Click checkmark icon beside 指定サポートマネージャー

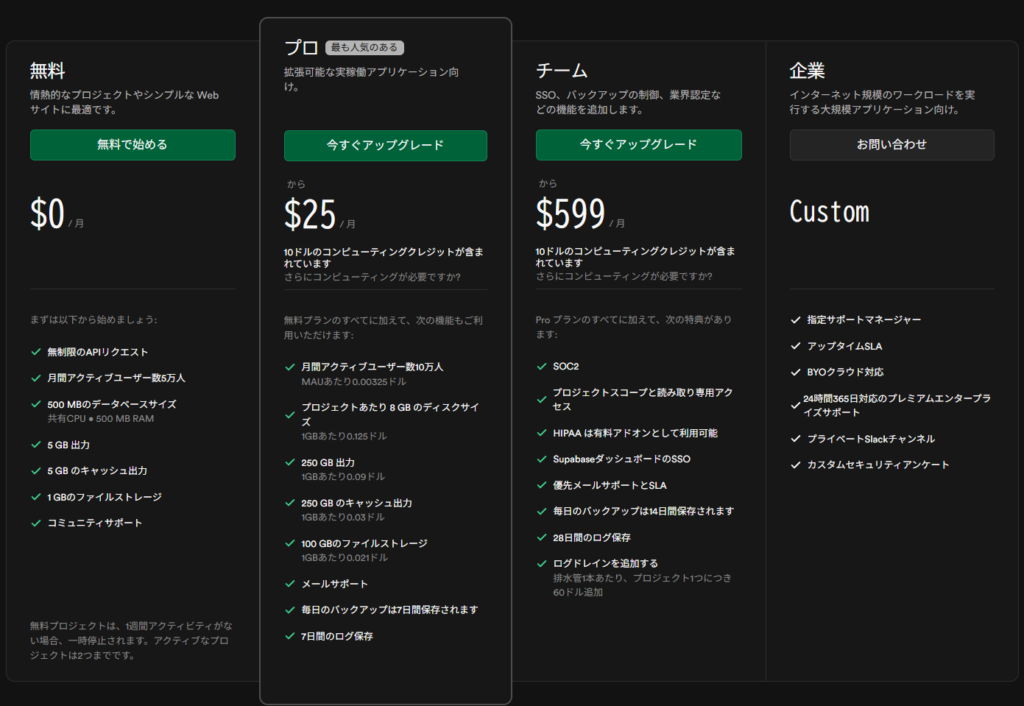[794, 320]
